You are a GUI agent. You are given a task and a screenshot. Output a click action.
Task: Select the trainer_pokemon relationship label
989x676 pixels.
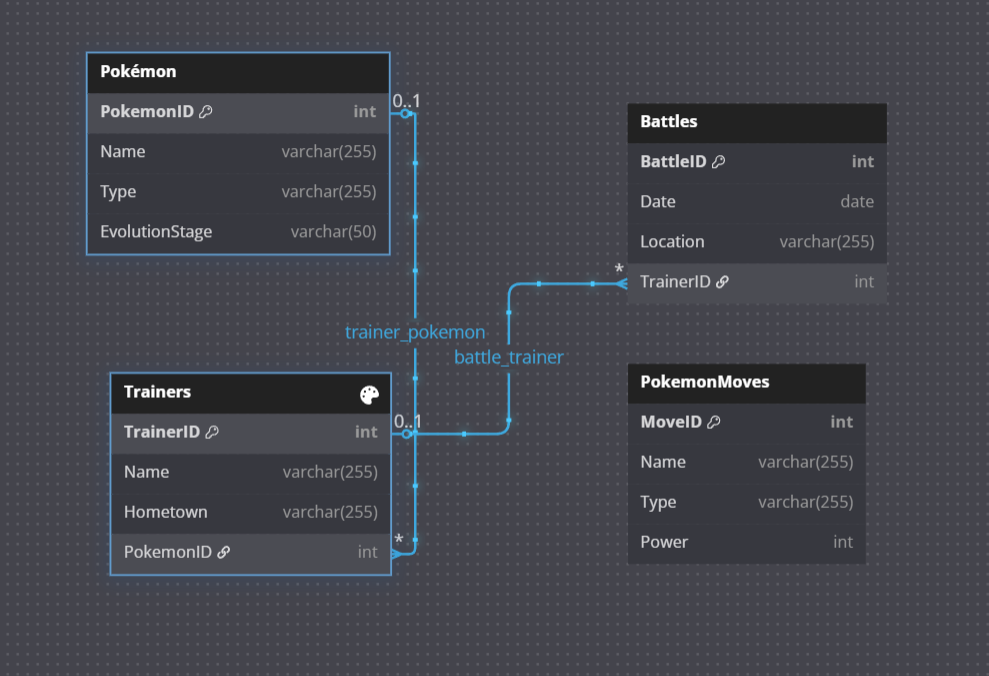[415, 332]
